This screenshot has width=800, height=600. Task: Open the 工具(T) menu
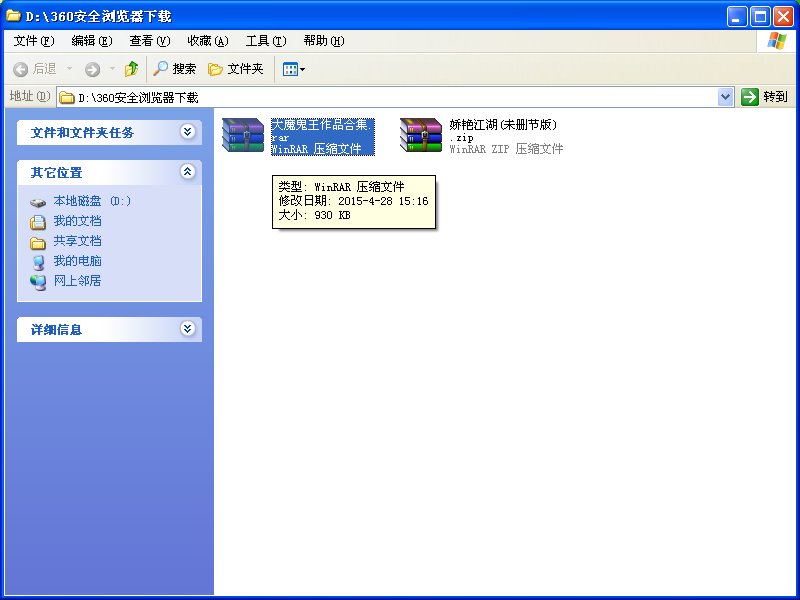click(265, 41)
